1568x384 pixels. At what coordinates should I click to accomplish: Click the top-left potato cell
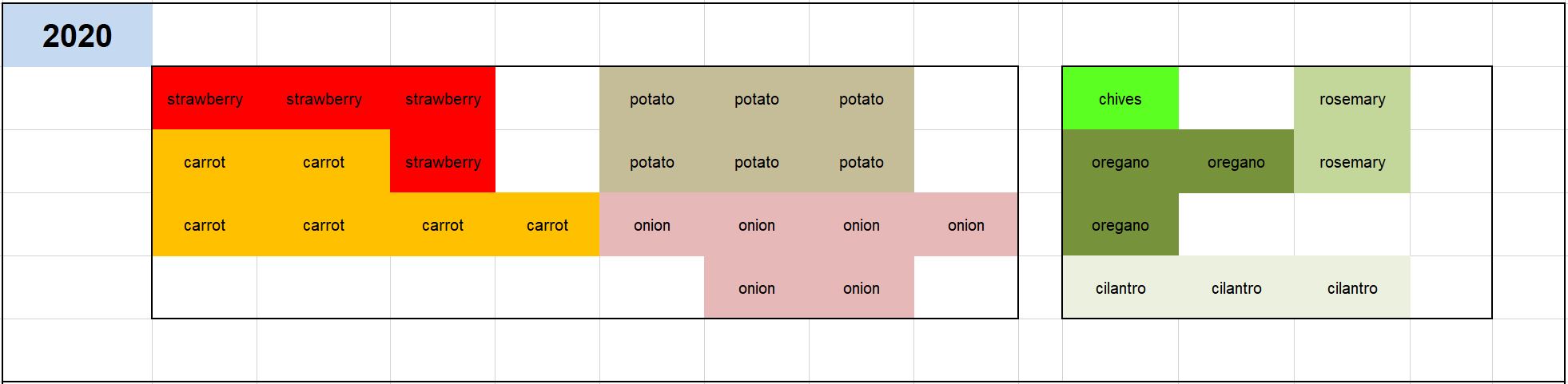(x=652, y=98)
